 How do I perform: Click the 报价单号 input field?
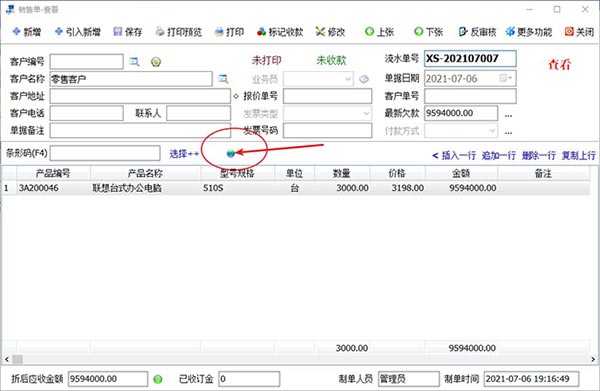coord(328,96)
